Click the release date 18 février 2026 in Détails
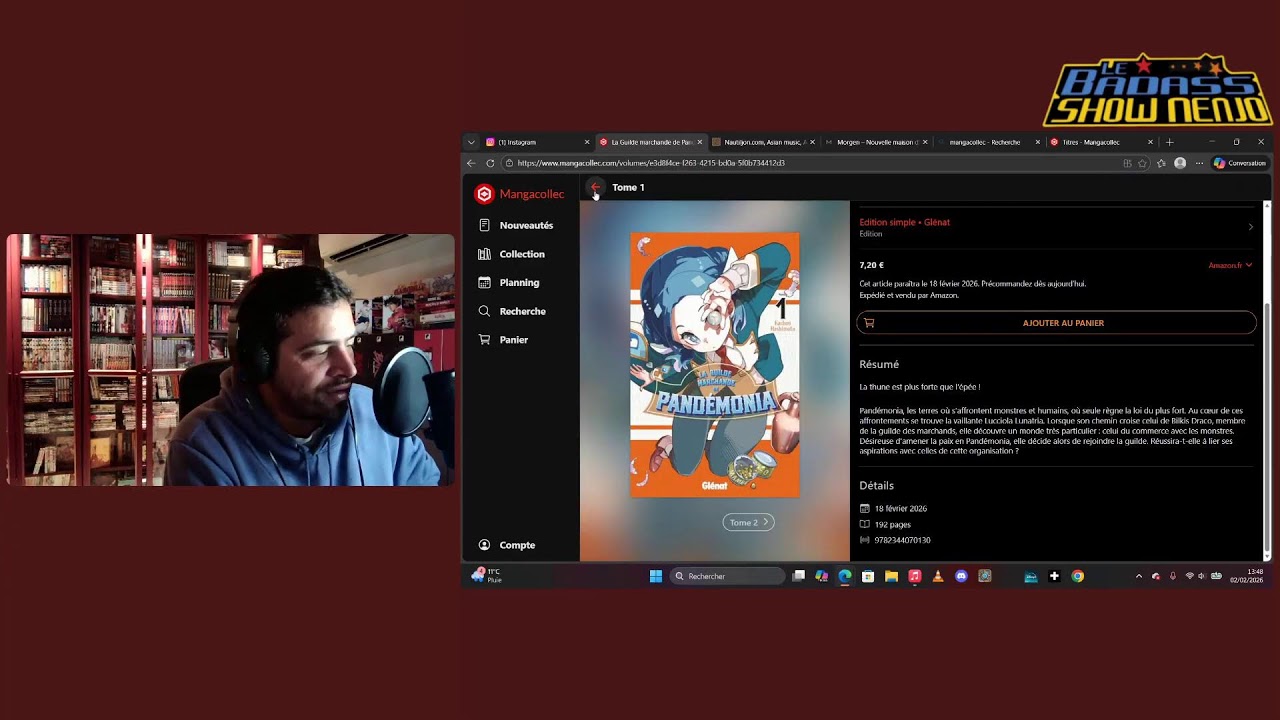The image size is (1280, 720). pos(901,508)
